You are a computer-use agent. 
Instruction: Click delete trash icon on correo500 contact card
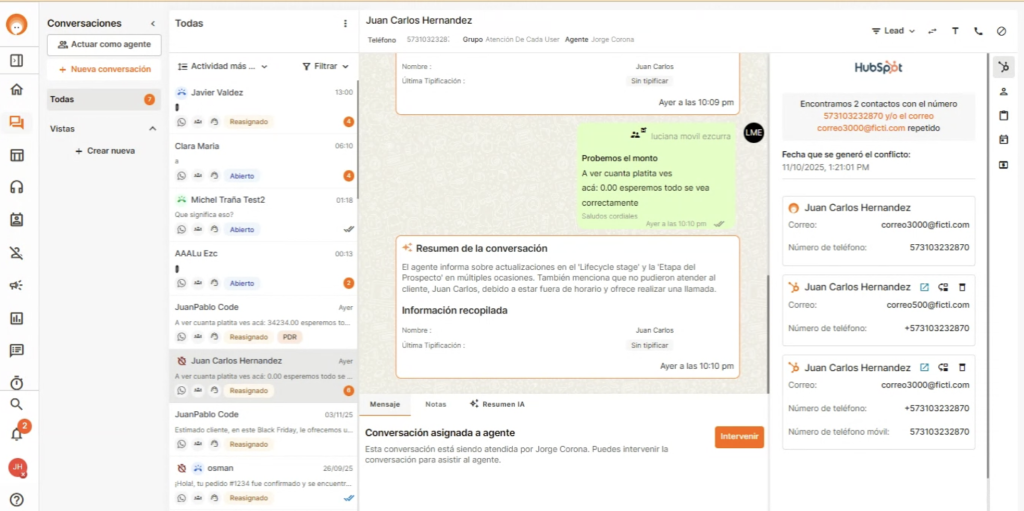pyautogui.click(x=961, y=287)
